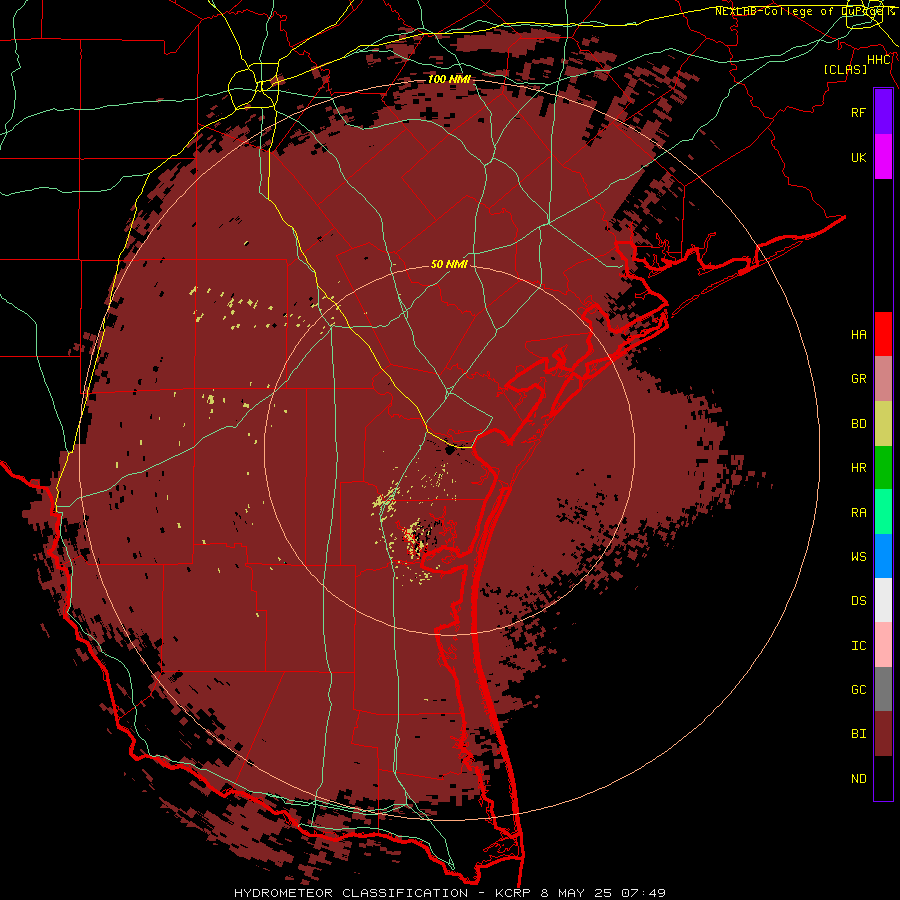900x900 pixels.
Task: Click the HHC product label
Action: 878,60
